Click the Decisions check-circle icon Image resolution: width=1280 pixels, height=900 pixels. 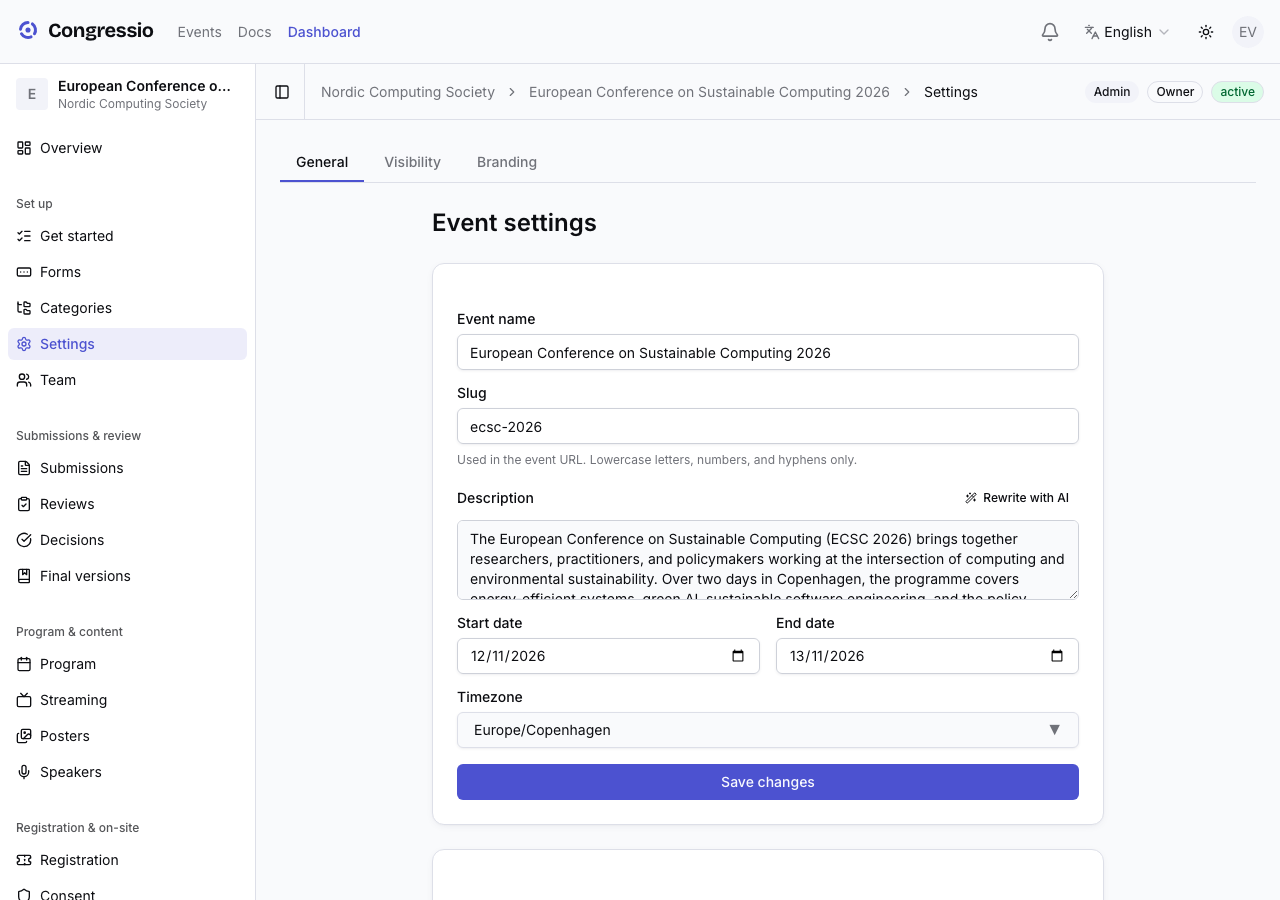pyautogui.click(x=24, y=540)
